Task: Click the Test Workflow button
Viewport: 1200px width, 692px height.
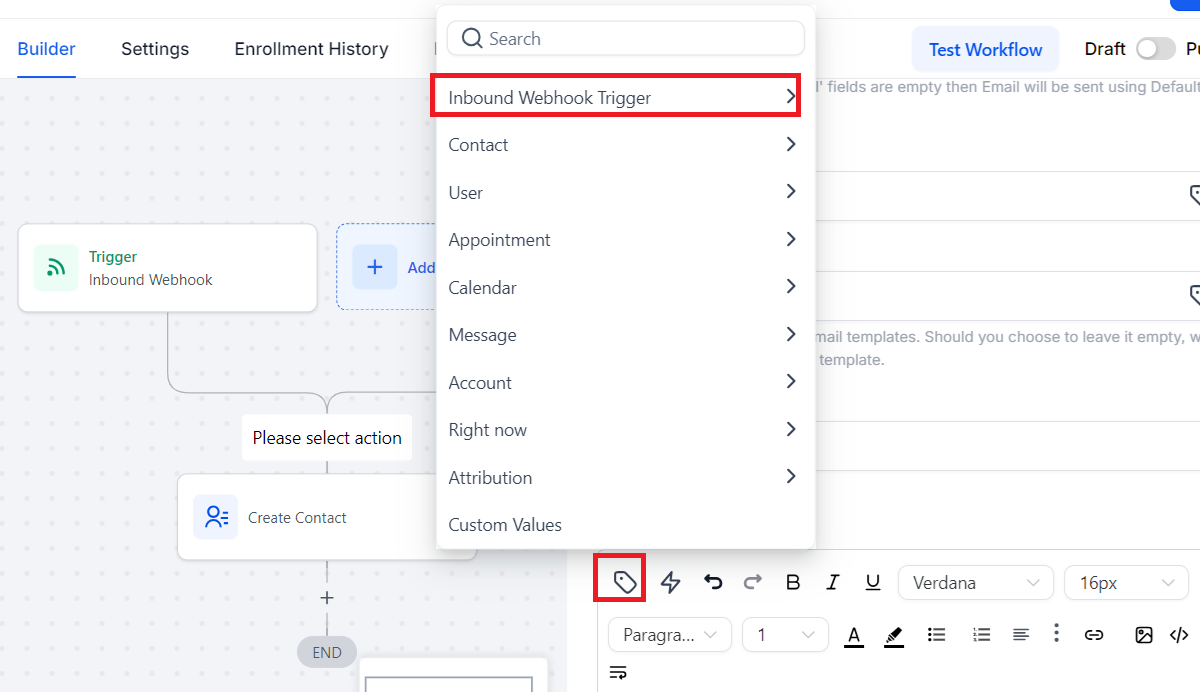Action: click(x=985, y=49)
